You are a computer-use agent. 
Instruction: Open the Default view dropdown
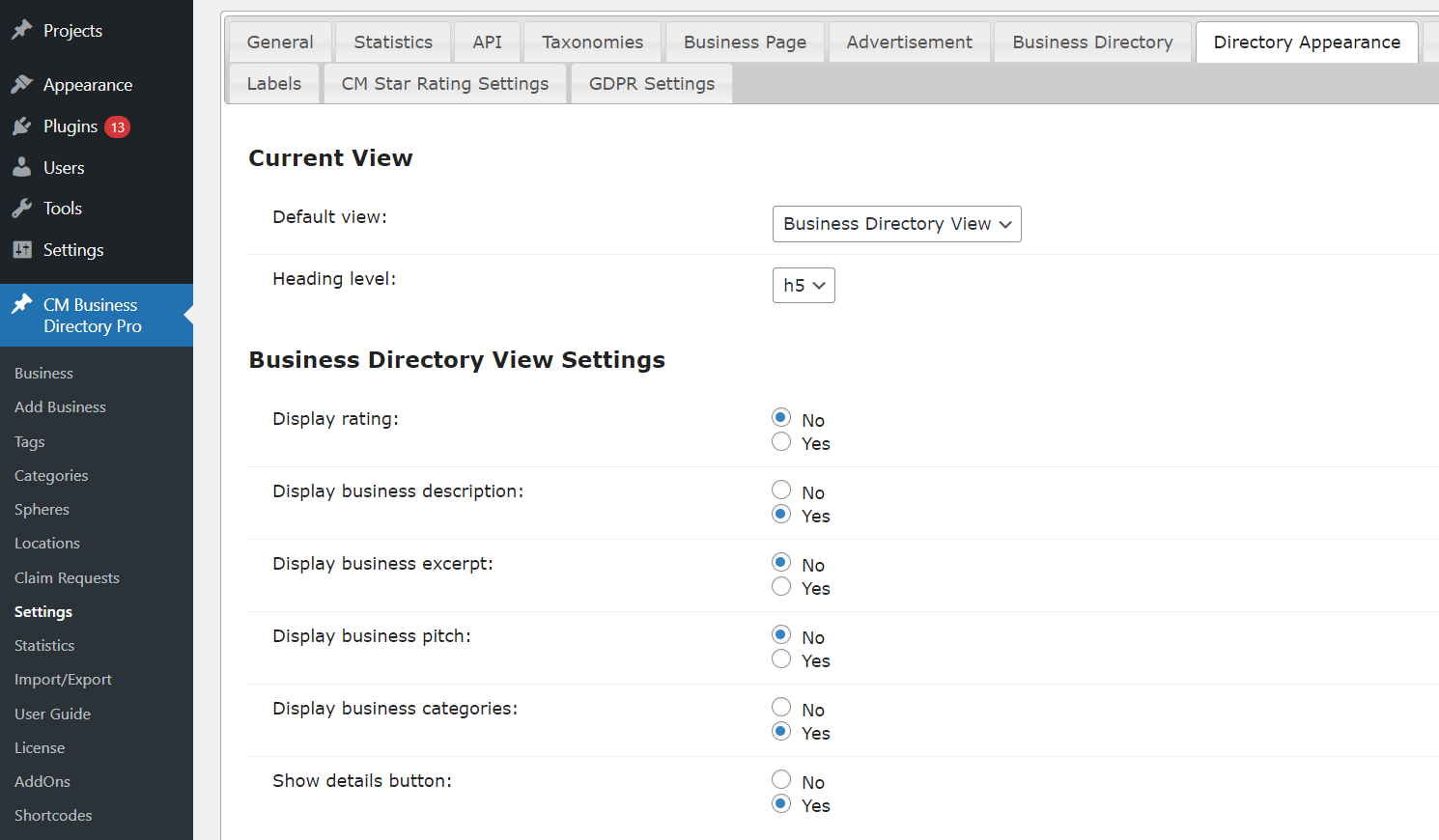point(896,224)
